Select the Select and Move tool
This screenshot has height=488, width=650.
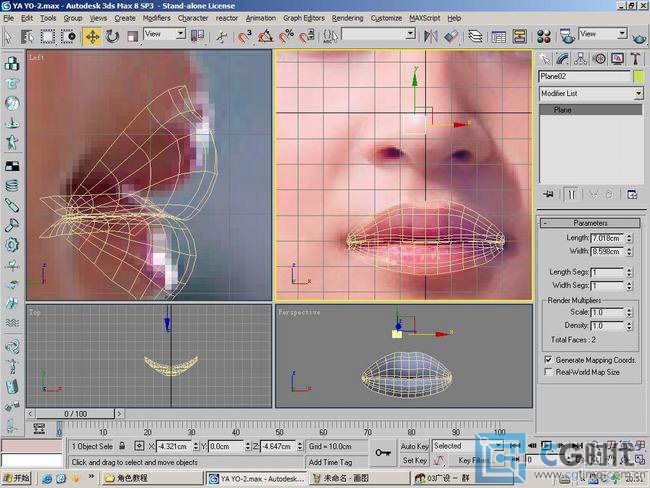[x=92, y=36]
